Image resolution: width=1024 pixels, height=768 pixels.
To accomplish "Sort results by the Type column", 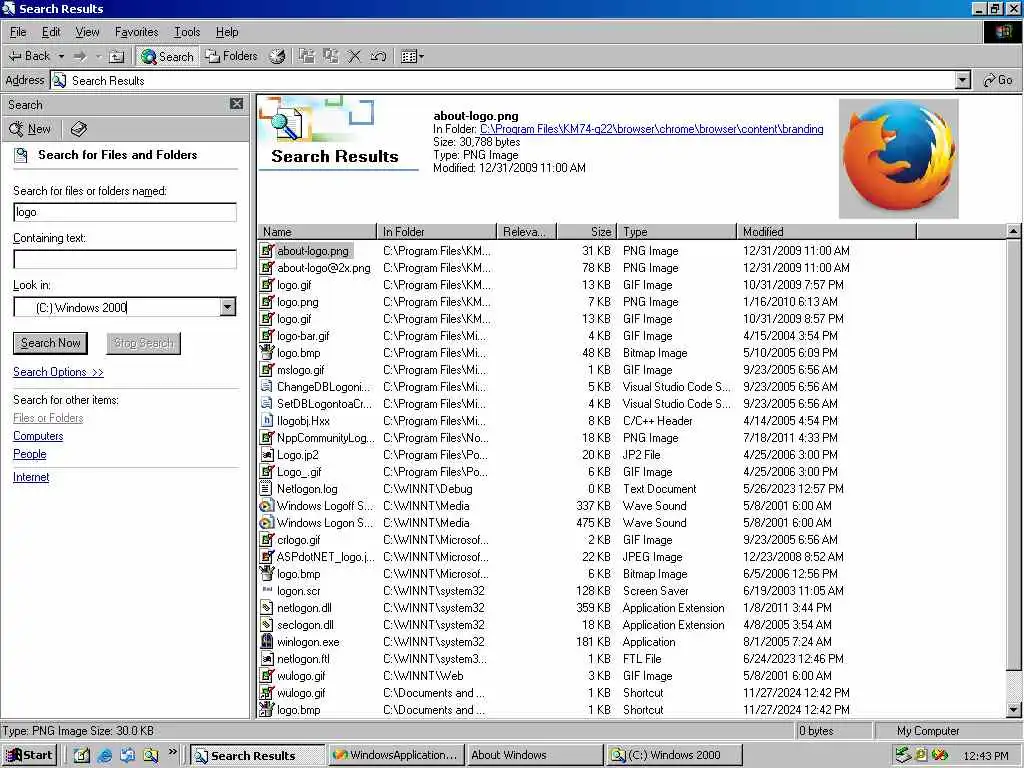I will pyautogui.click(x=677, y=232).
